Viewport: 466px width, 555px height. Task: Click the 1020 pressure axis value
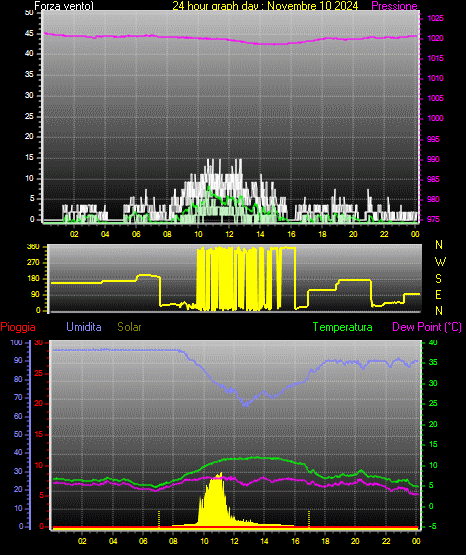point(435,38)
